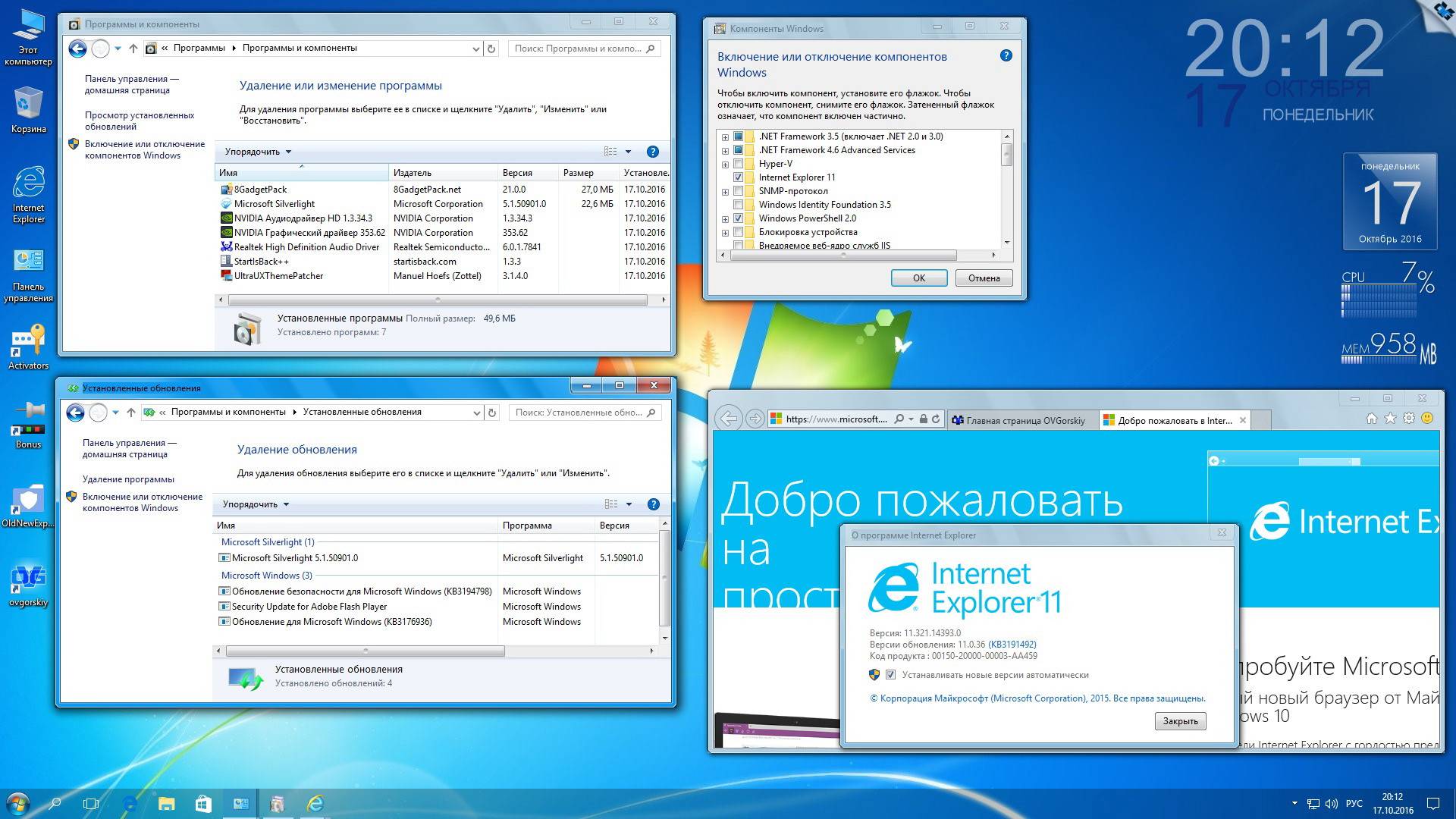Click the volume icon in system tray
Image resolution: width=1456 pixels, height=819 pixels.
click(x=1332, y=804)
